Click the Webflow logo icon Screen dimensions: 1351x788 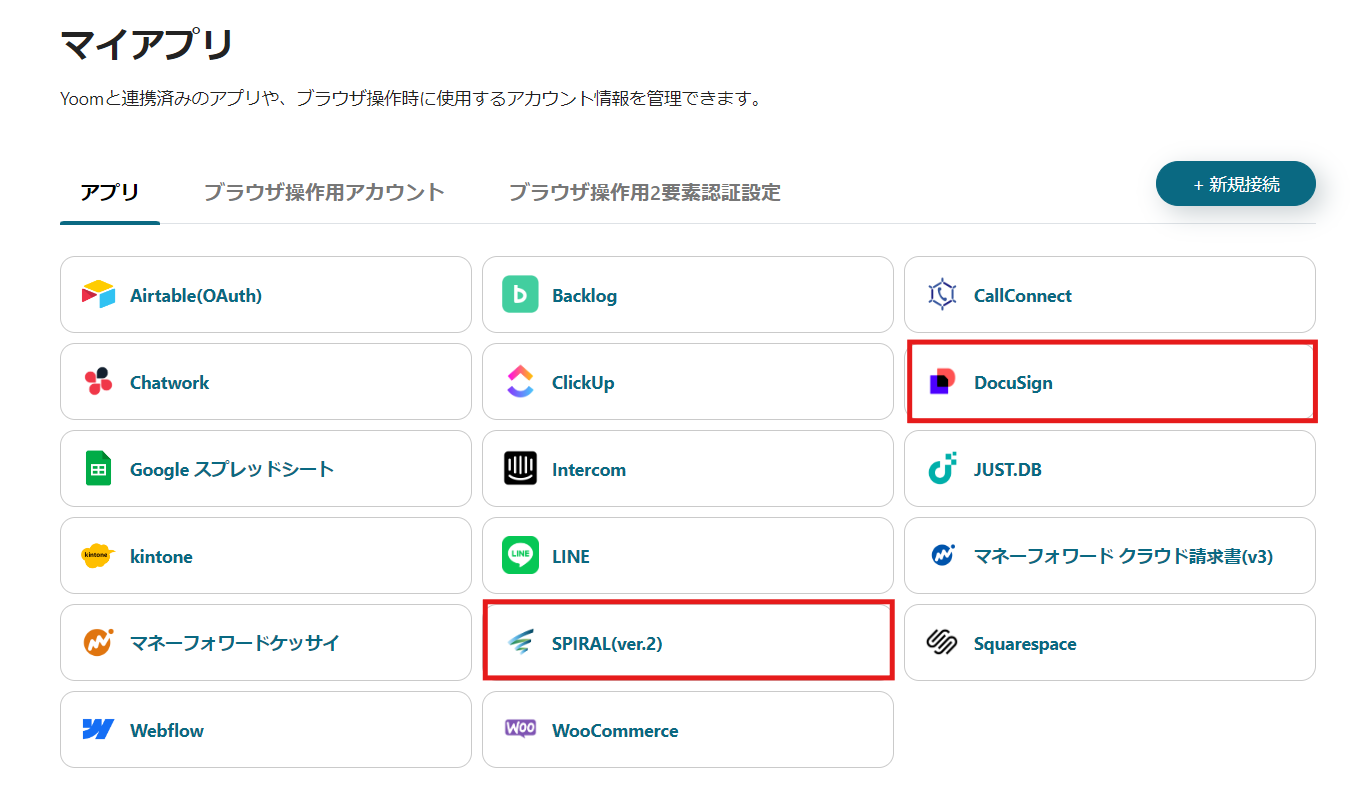pos(98,730)
